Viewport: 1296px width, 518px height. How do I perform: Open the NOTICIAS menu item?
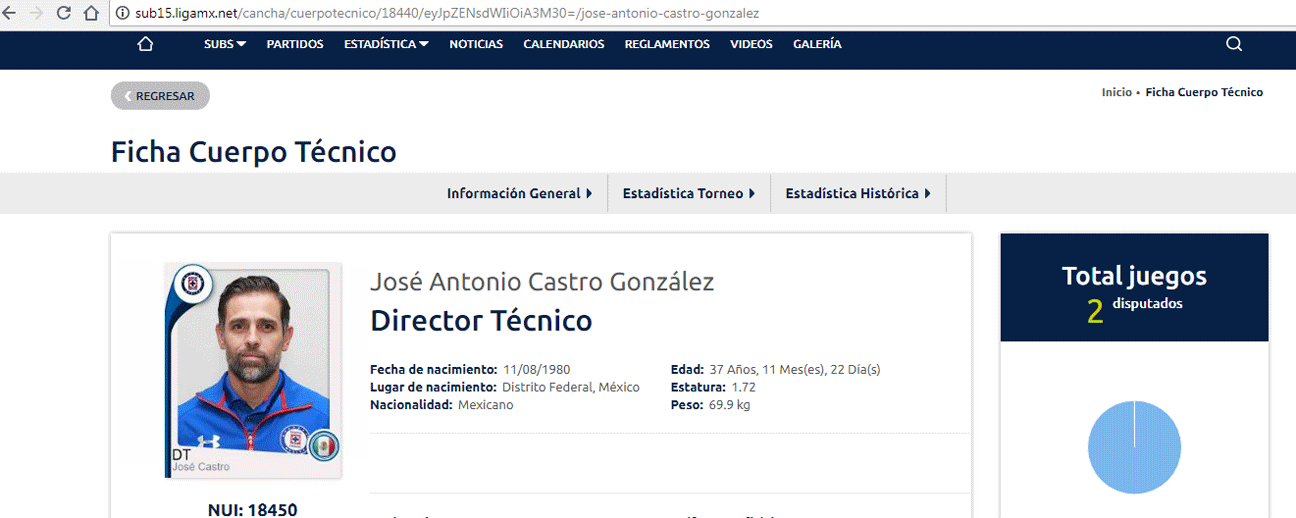[476, 44]
